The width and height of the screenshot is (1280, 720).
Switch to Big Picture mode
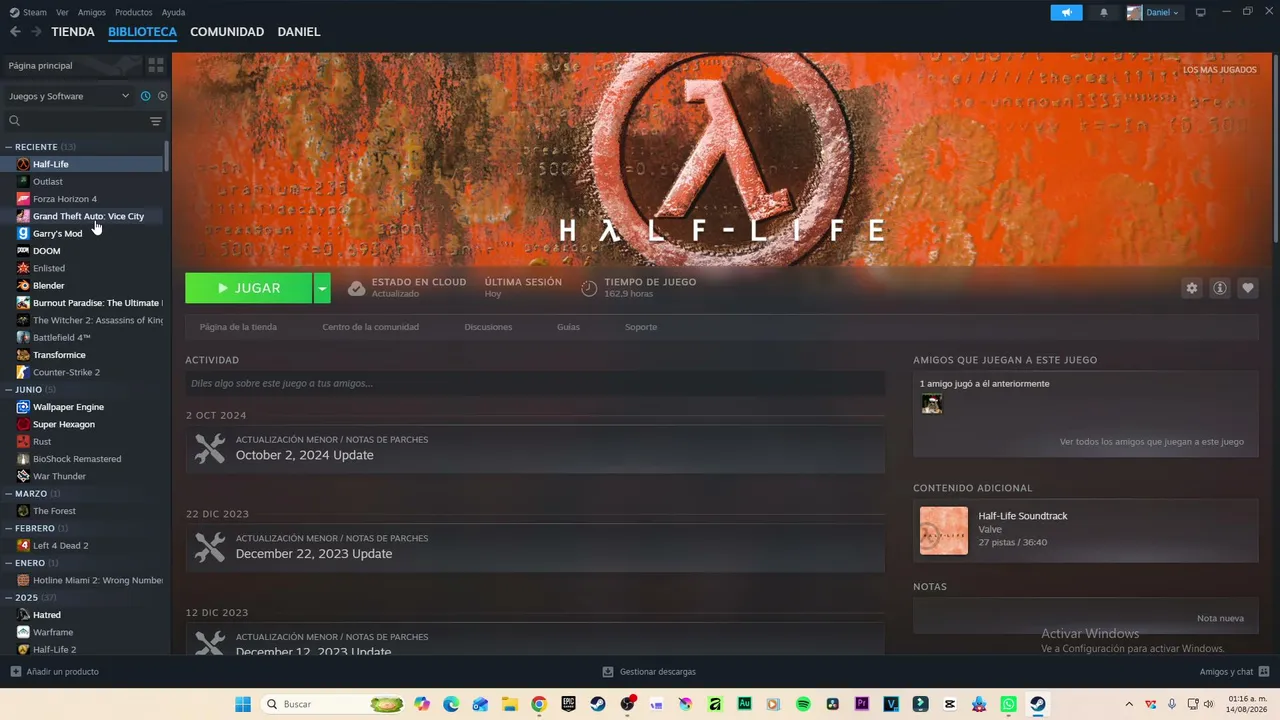coord(1200,12)
